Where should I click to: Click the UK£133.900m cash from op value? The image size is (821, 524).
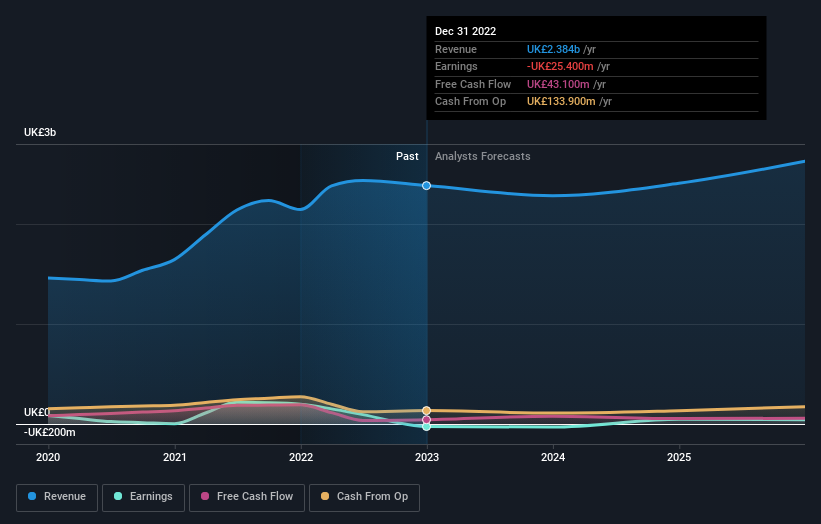point(561,102)
